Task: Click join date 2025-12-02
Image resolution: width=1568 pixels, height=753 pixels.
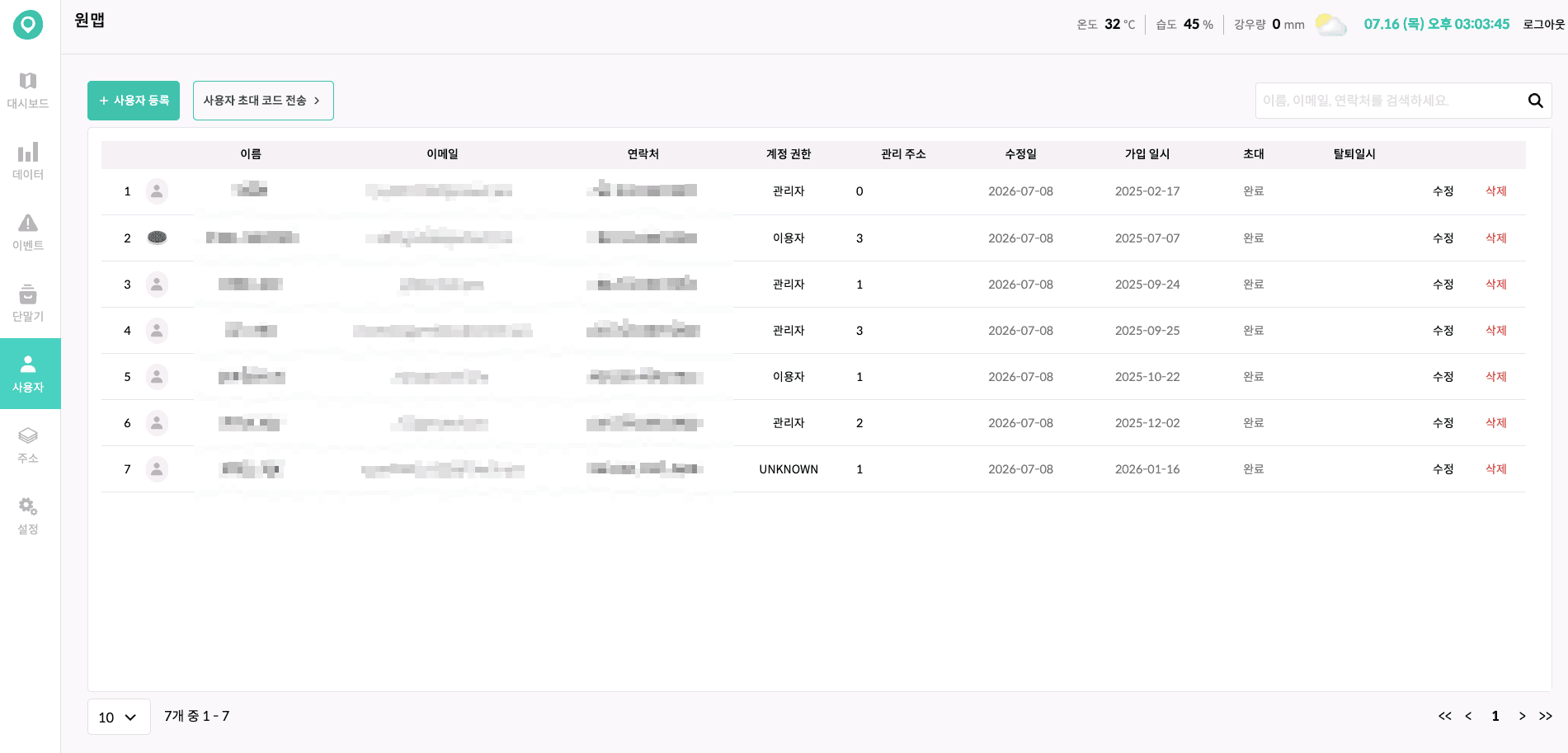Action: pyautogui.click(x=1147, y=423)
